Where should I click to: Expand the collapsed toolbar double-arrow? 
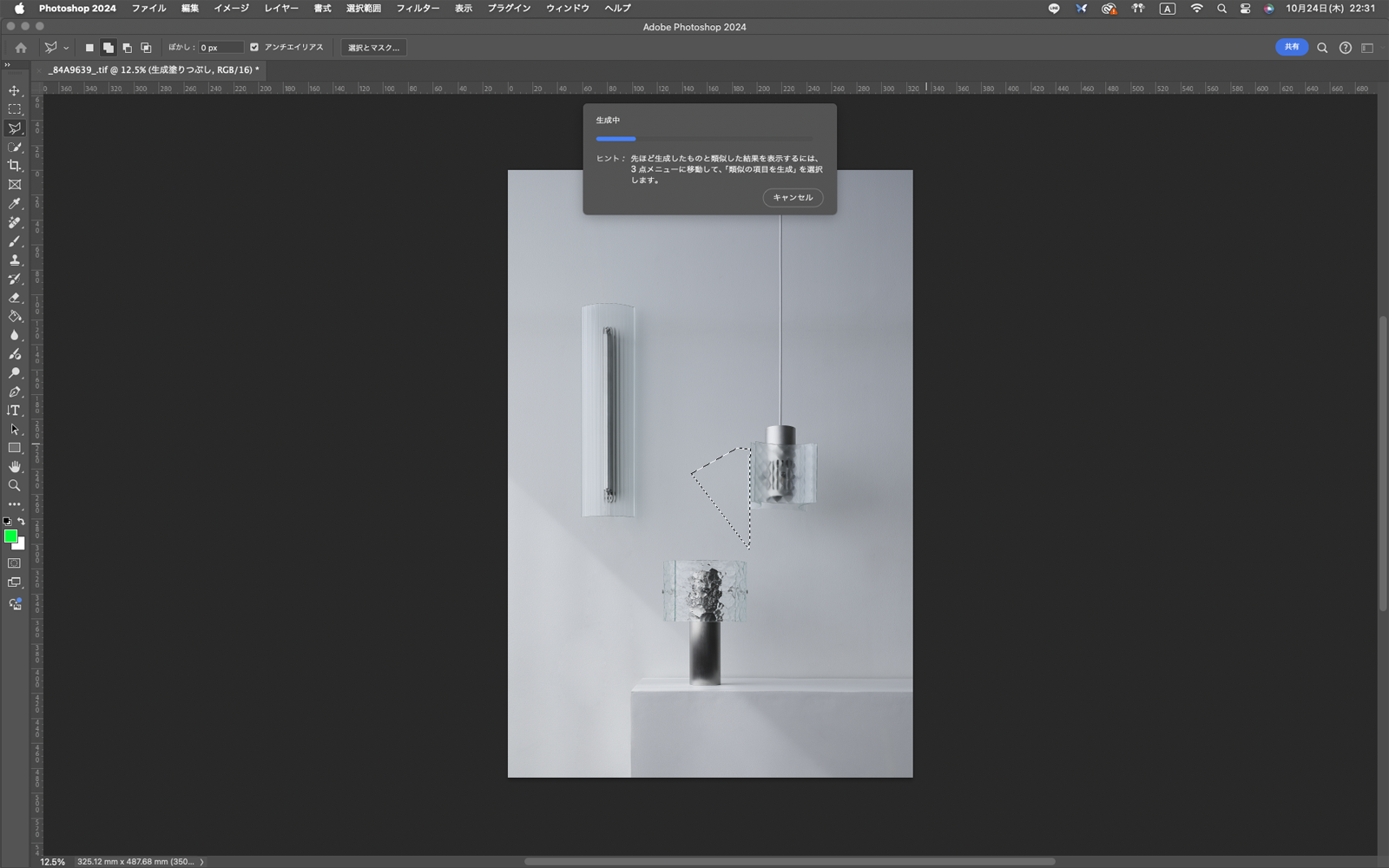click(x=7, y=65)
